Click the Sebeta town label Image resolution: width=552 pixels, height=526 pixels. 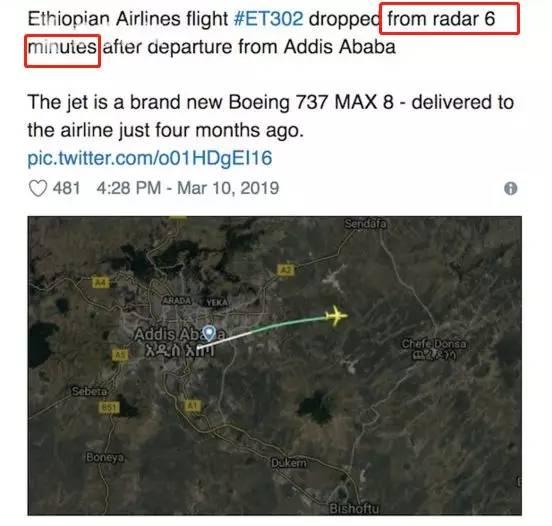(x=89, y=391)
